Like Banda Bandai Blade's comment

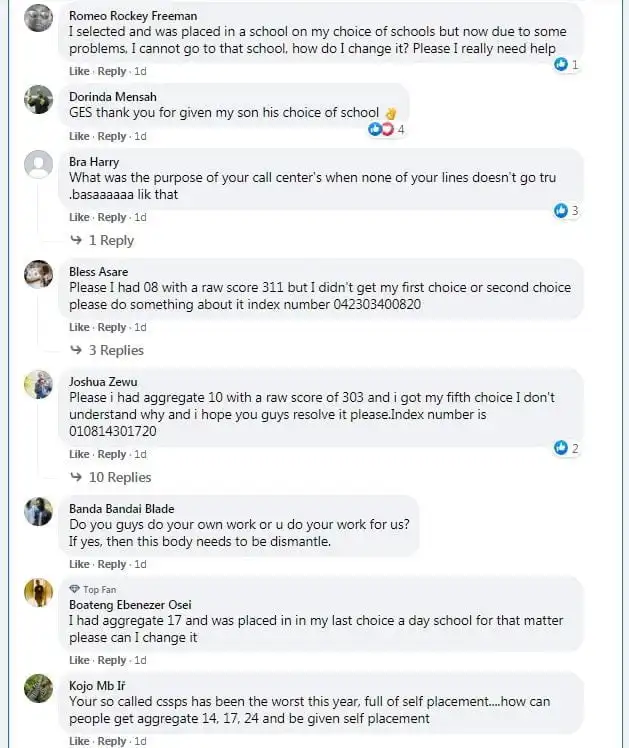[x=79, y=564]
